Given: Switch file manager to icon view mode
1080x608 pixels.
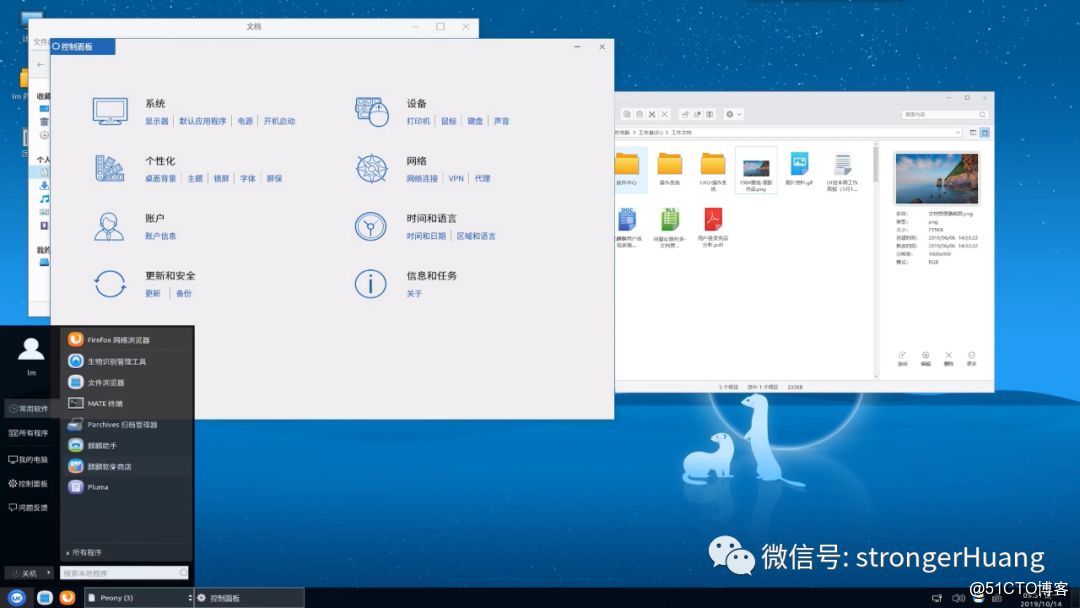Looking at the screenshot, I should click(985, 132).
